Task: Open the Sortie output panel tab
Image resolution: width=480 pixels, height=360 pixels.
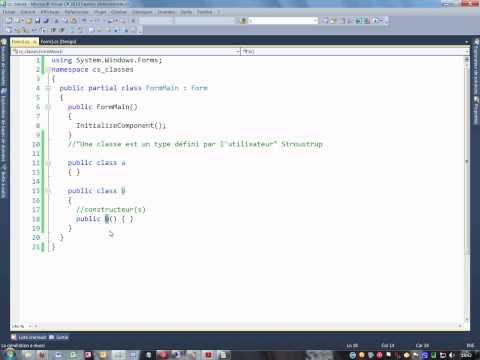Action: (59, 337)
